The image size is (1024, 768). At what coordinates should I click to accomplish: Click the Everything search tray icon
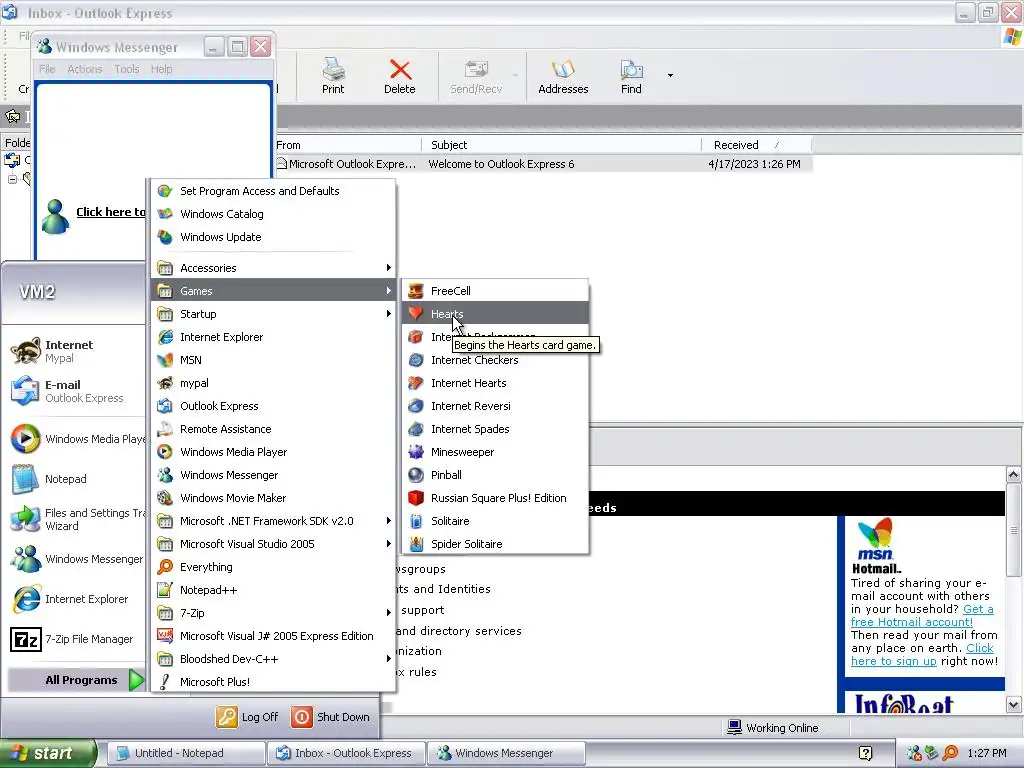[x=950, y=753]
